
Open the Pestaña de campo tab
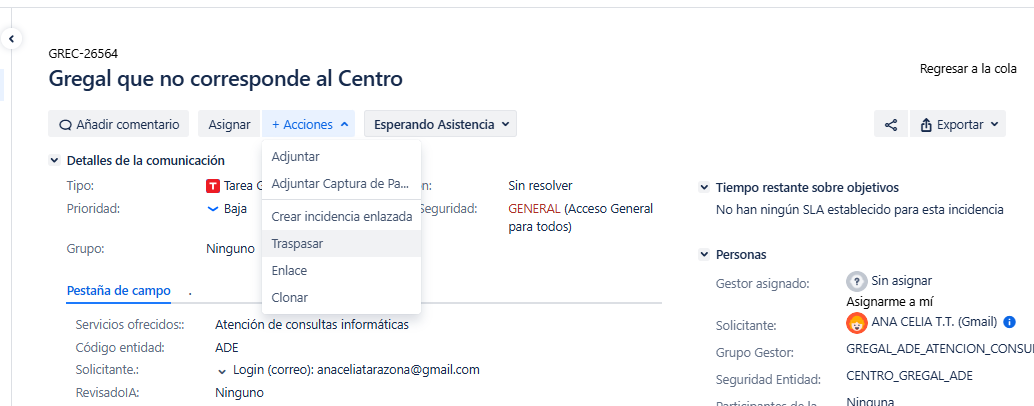118,291
